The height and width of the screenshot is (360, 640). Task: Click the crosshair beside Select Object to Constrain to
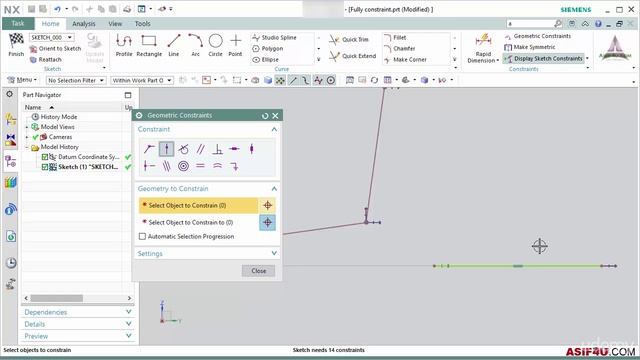267,222
